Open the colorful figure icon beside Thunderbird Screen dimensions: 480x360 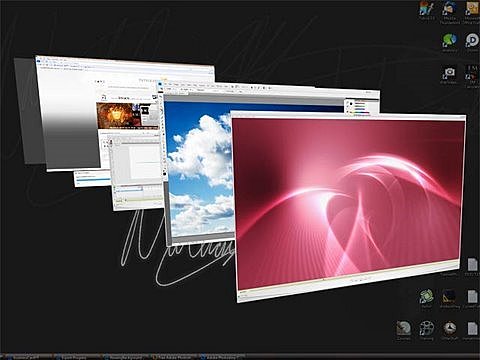point(427,11)
